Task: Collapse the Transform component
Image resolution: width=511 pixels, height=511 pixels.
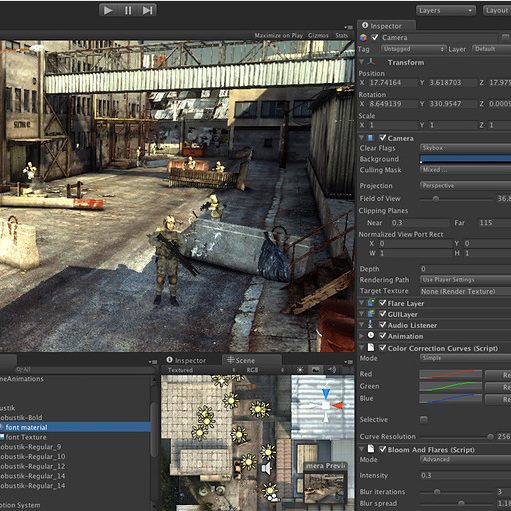Action: coord(361,62)
